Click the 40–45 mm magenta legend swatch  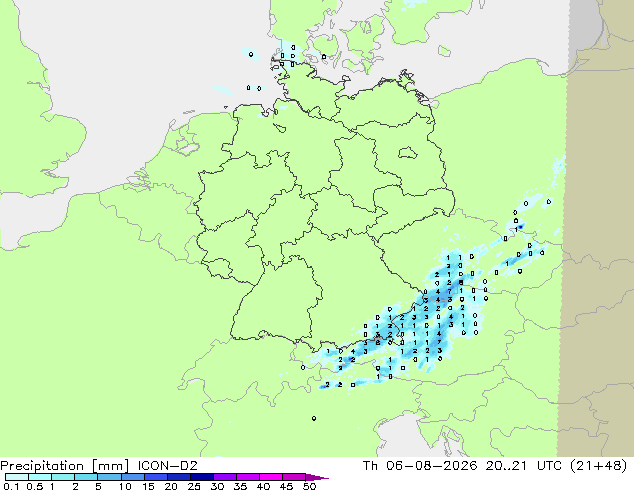271,477
